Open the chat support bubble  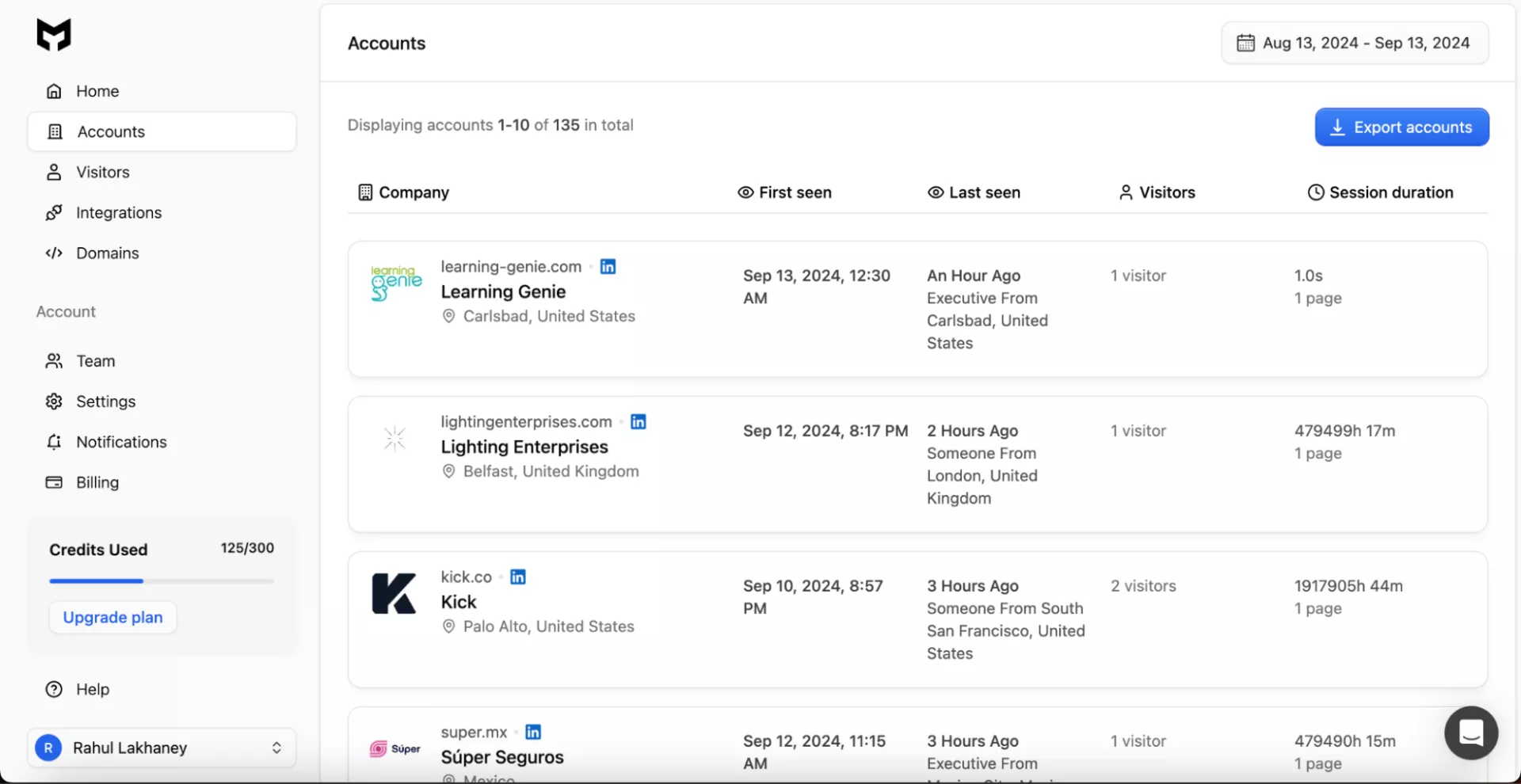(1470, 733)
